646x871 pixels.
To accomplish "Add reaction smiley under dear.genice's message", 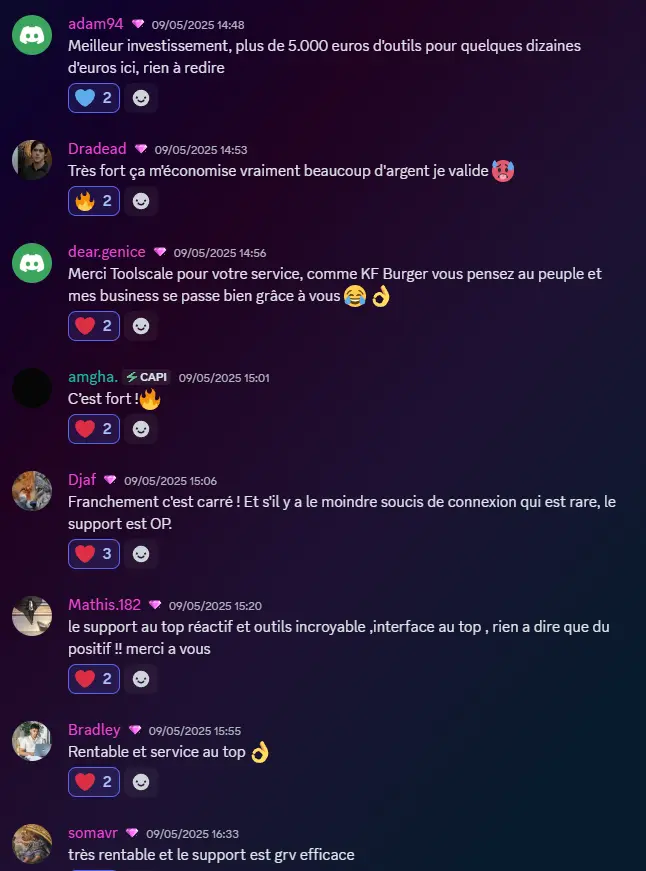I will click(141, 326).
